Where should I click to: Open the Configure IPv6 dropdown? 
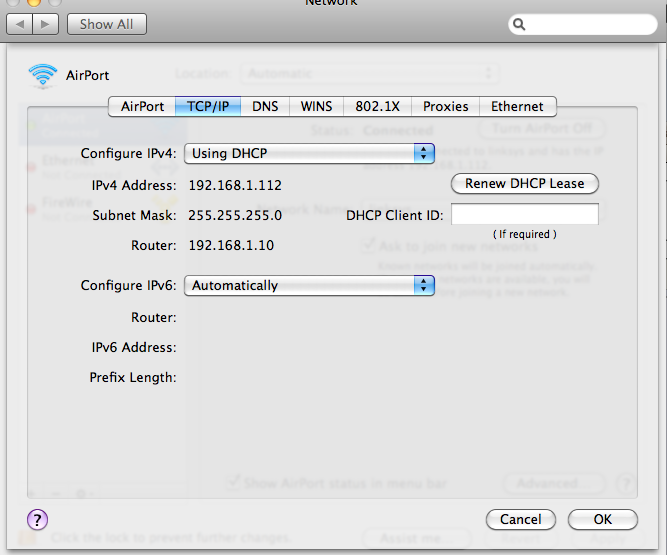click(309, 285)
